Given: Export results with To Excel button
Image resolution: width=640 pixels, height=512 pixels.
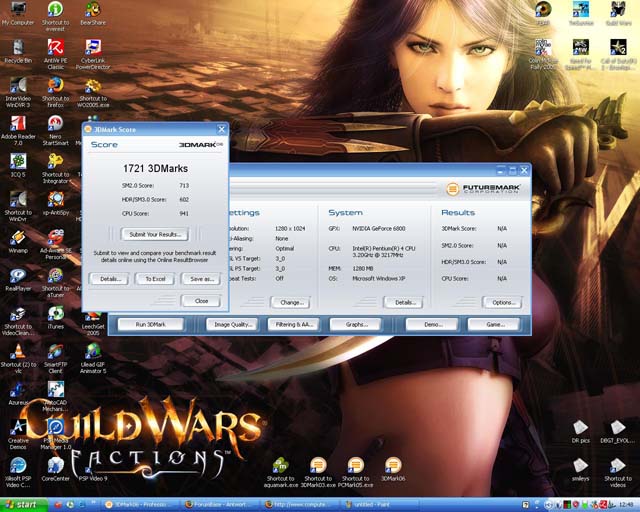Looking at the screenshot, I should 156,279.
